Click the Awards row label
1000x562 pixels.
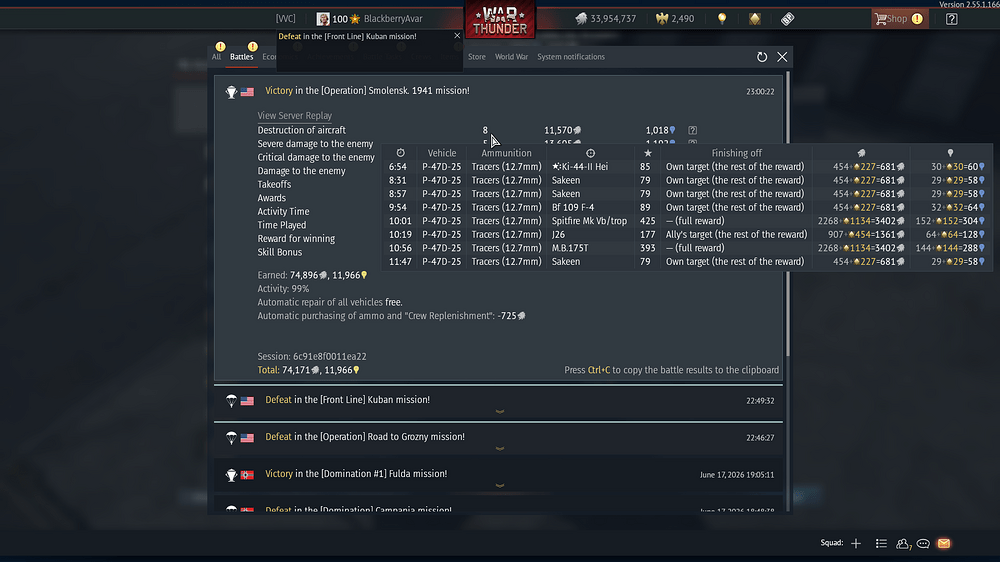coord(272,198)
